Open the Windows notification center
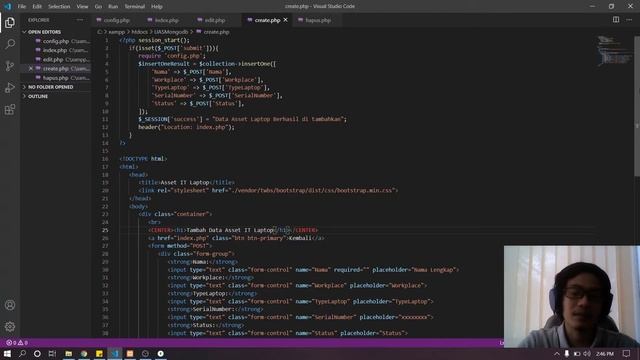This screenshot has width=640, height=360. [627, 353]
